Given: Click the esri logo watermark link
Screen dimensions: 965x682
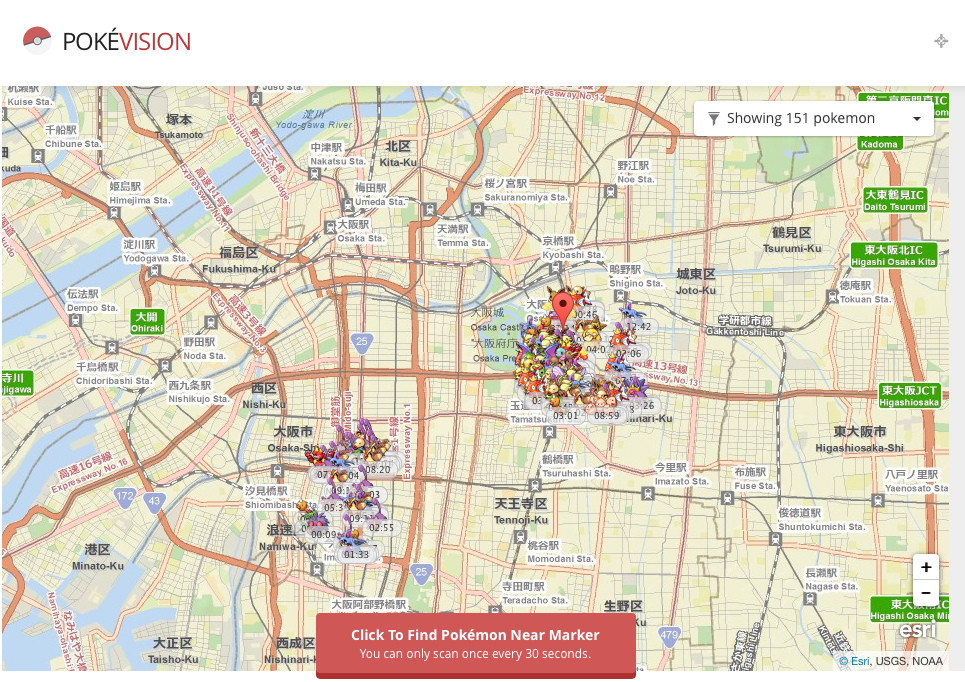Looking at the screenshot, I should 918,630.
